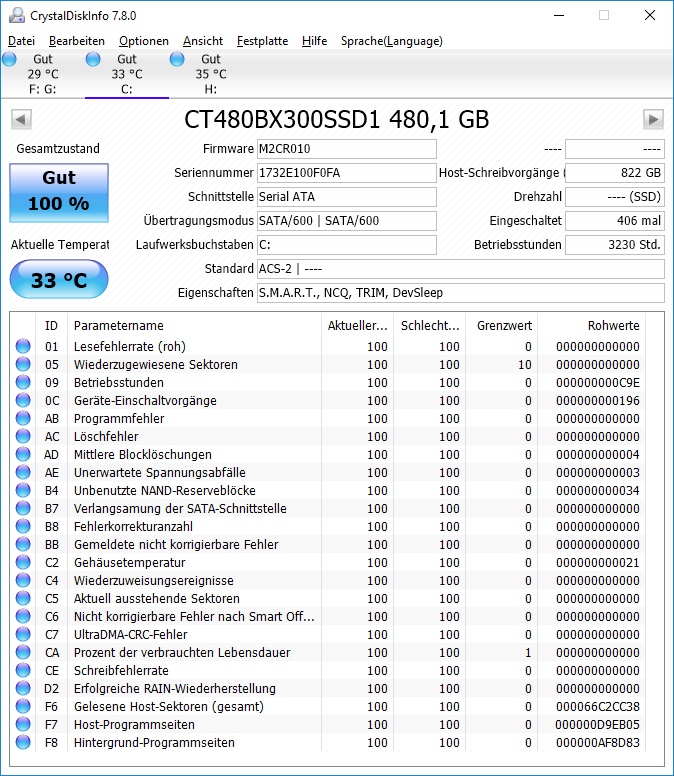Open the Hilfe menu
The height and width of the screenshot is (776, 674).
click(314, 41)
